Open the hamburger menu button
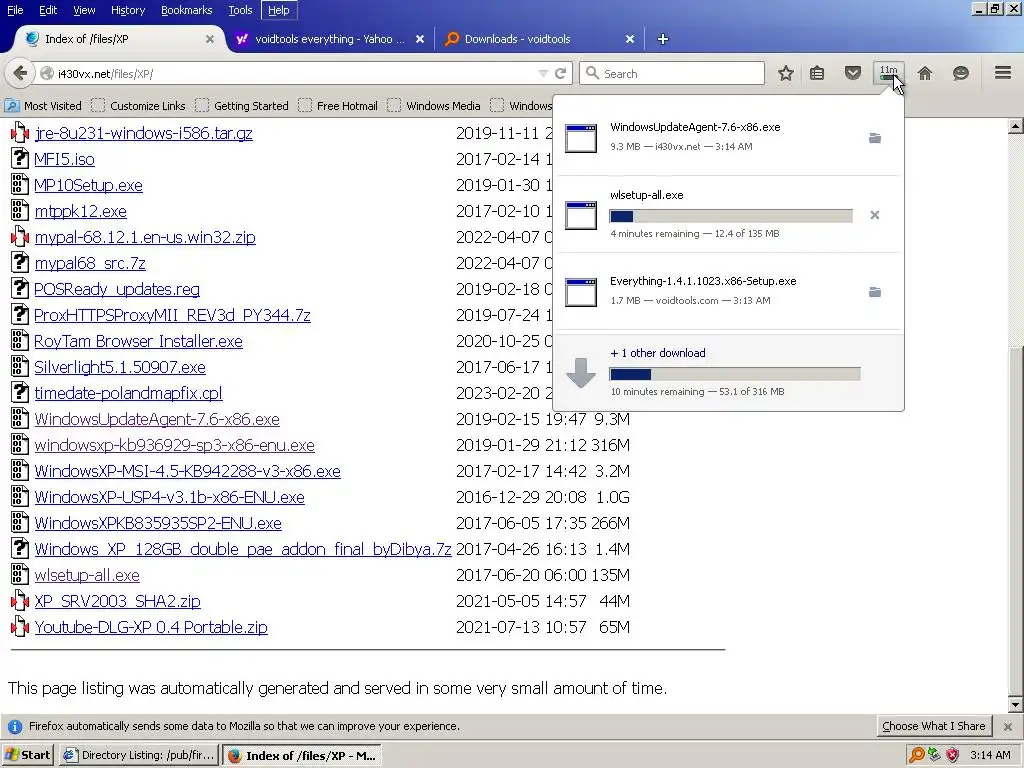The height and width of the screenshot is (768, 1024). (1003, 72)
